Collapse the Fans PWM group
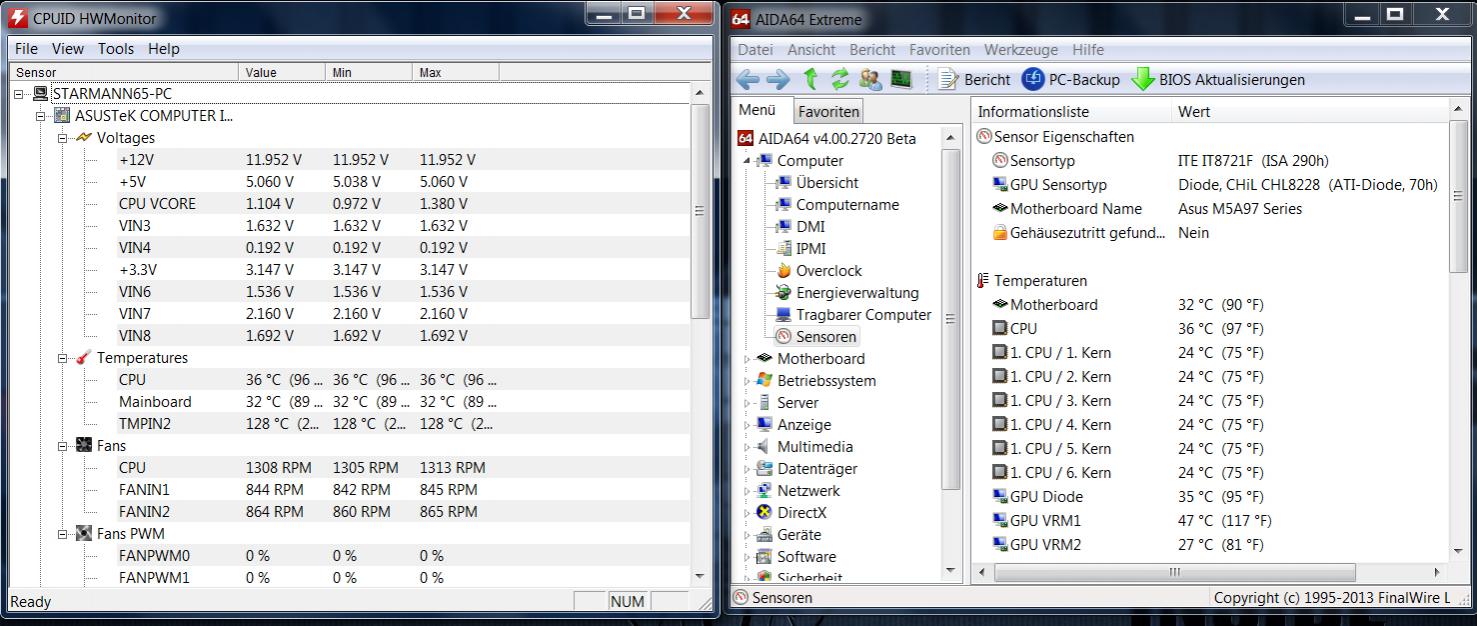1477x626 pixels. click(x=62, y=533)
